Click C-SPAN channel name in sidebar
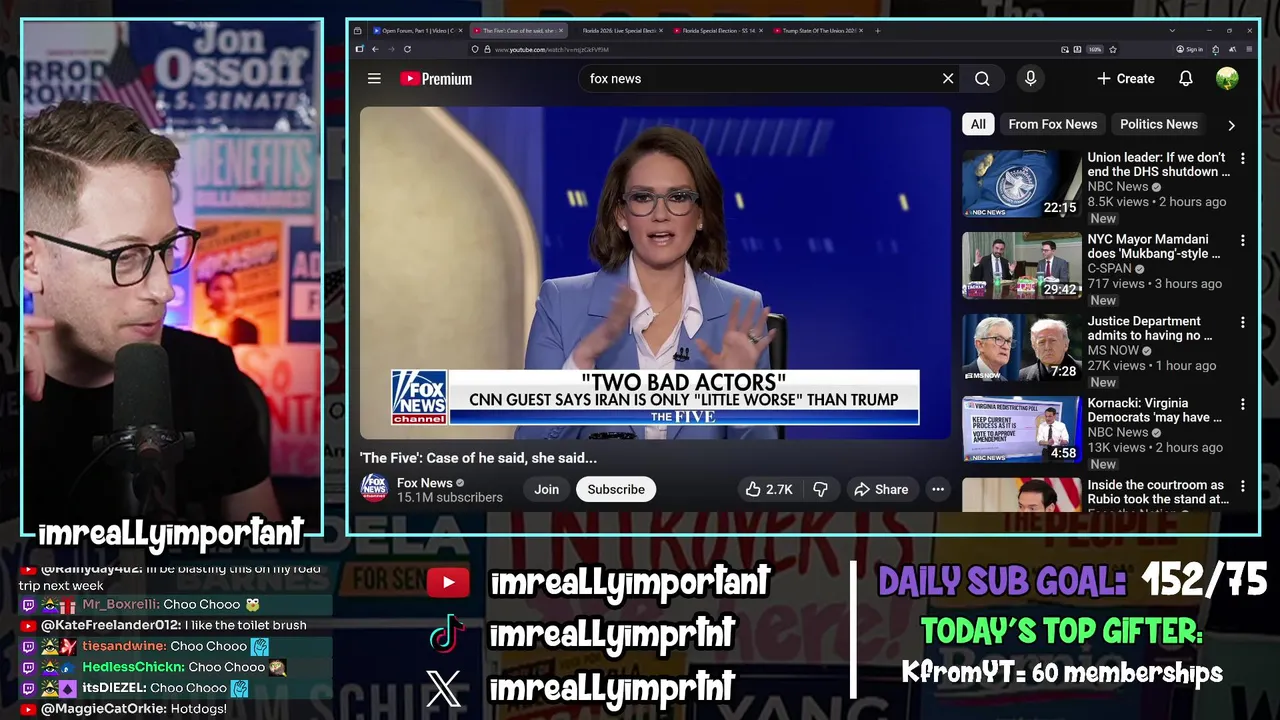This screenshot has height=720, width=1280. [x=1110, y=269]
